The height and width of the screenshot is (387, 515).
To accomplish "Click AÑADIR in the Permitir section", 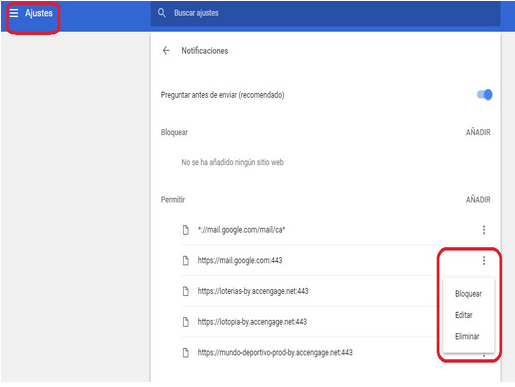I will (478, 200).
